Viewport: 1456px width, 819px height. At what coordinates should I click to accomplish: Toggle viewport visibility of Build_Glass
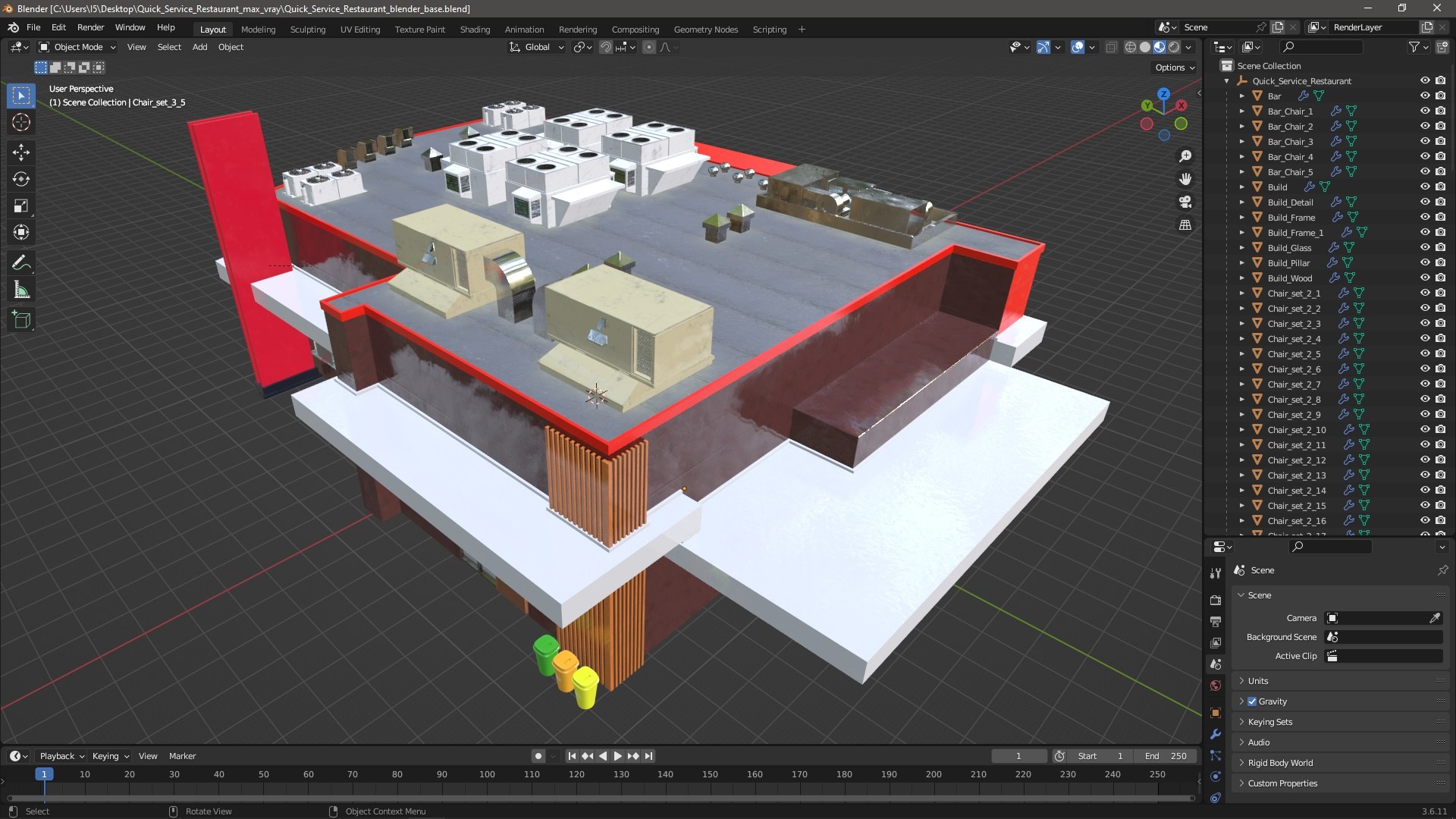point(1425,247)
